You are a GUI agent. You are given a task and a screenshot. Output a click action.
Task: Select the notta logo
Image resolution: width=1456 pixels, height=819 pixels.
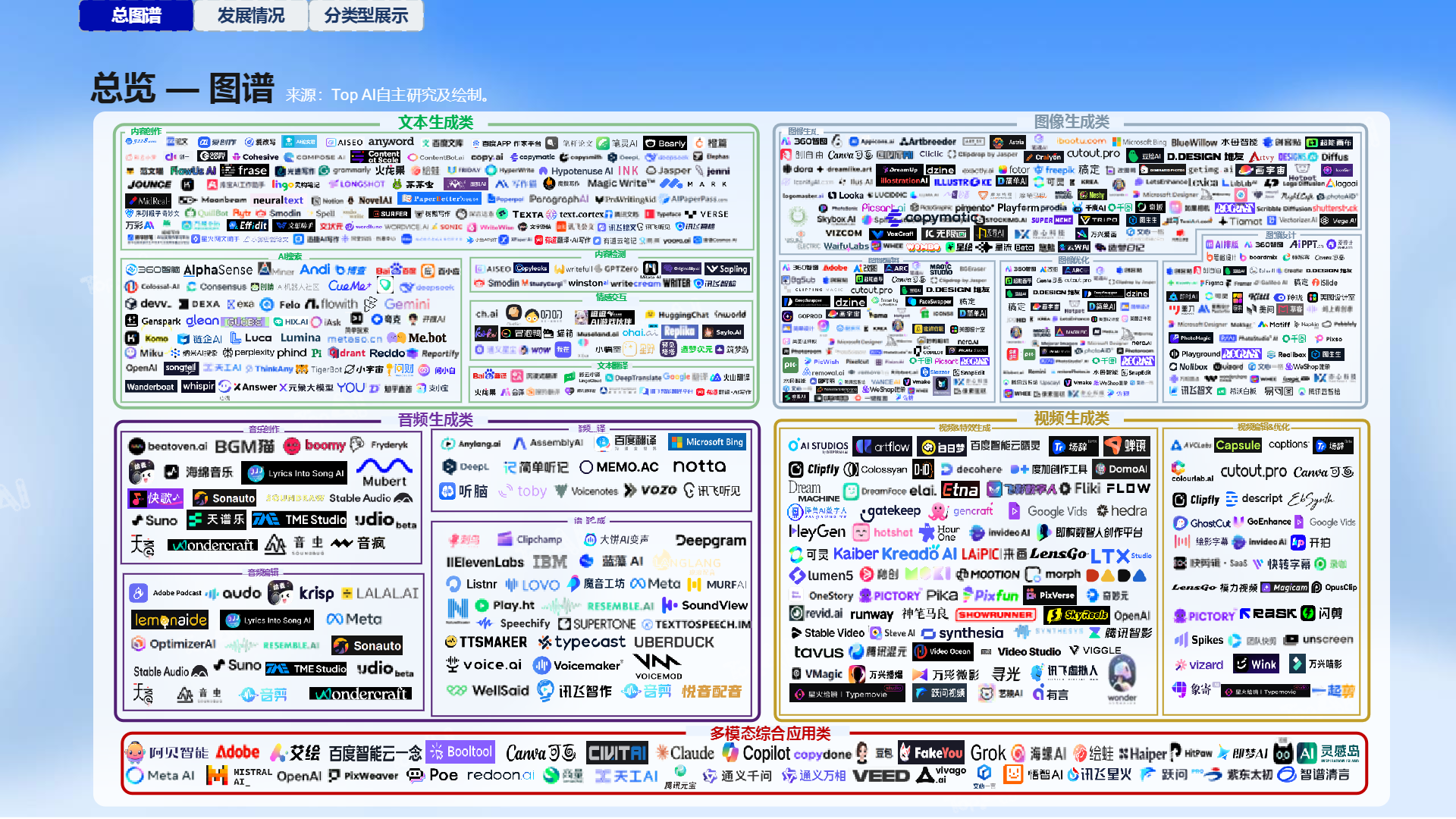pos(699,466)
